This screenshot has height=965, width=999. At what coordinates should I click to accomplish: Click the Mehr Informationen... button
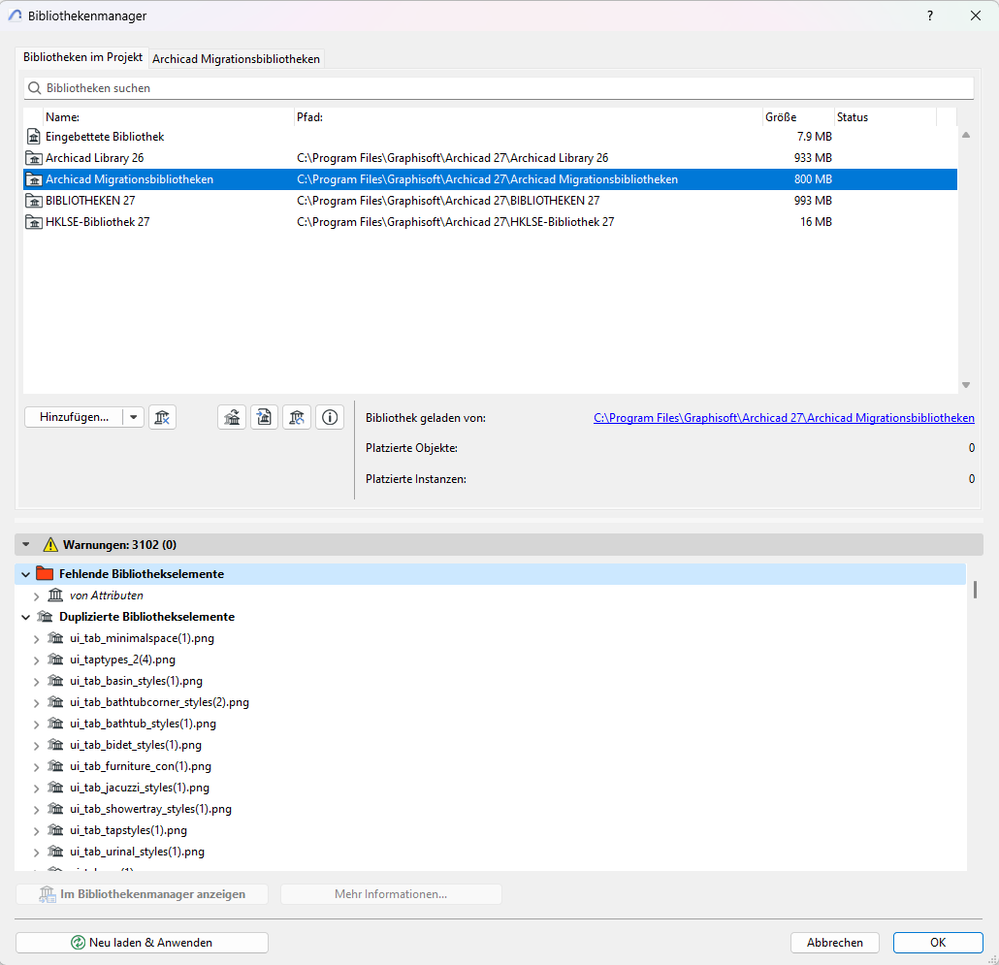pyautogui.click(x=391, y=894)
